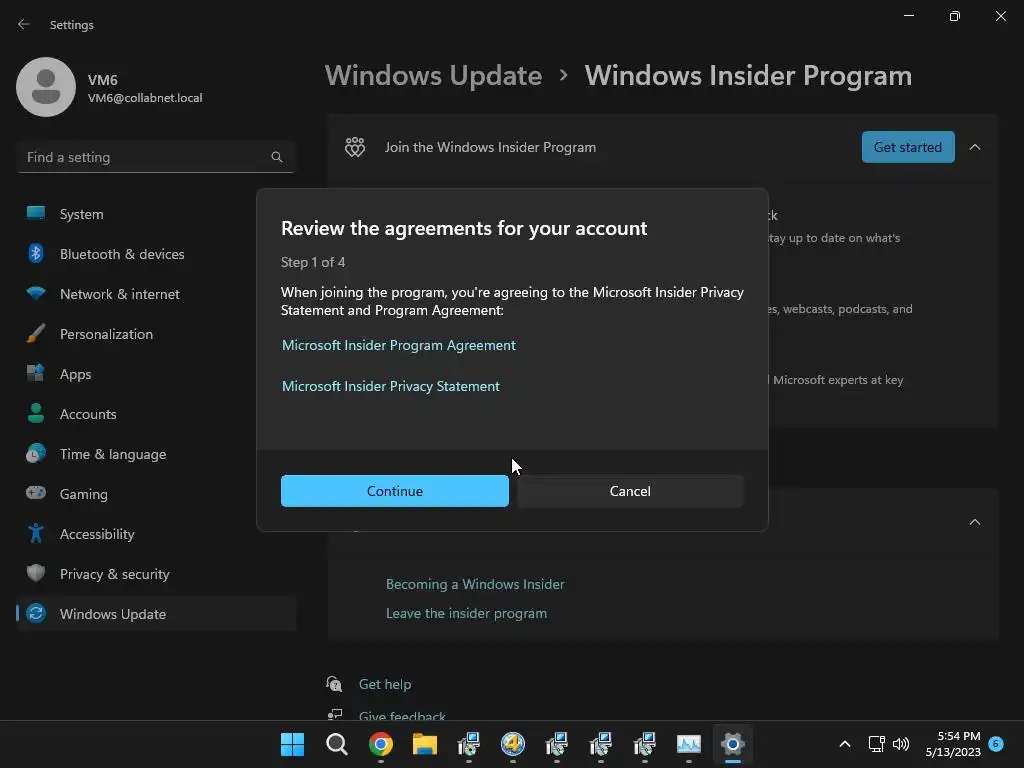
Task: Open the performance monitor taskbar app
Action: (688, 744)
